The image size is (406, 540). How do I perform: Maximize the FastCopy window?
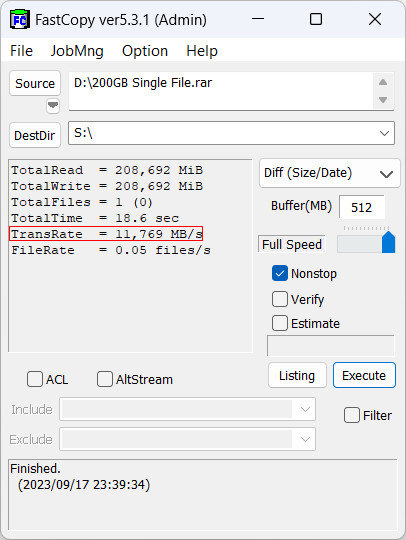click(x=316, y=19)
